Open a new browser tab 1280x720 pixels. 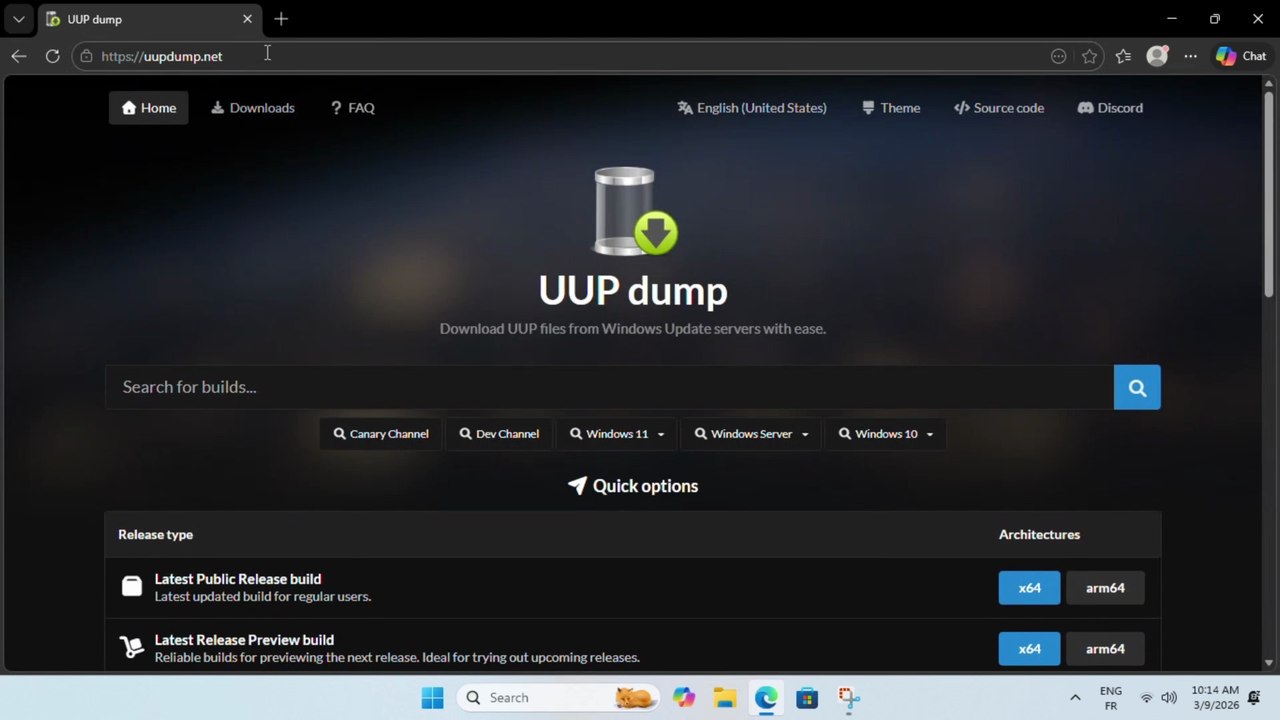click(281, 19)
